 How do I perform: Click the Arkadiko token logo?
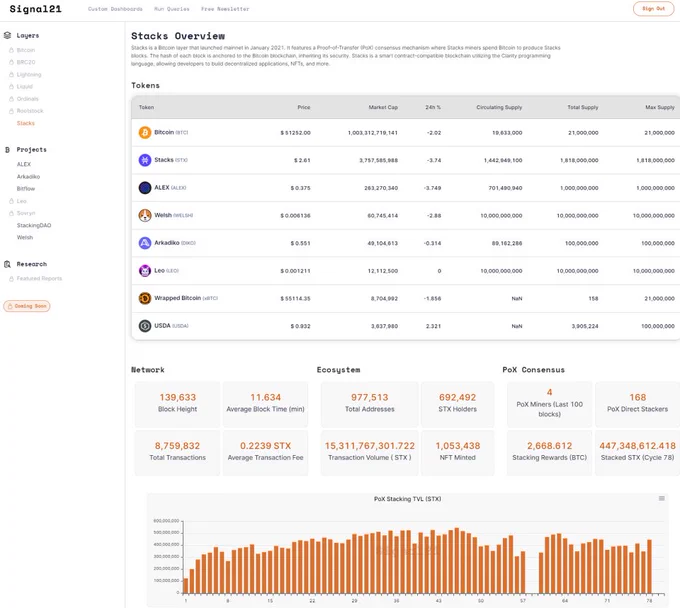[x=145, y=243]
